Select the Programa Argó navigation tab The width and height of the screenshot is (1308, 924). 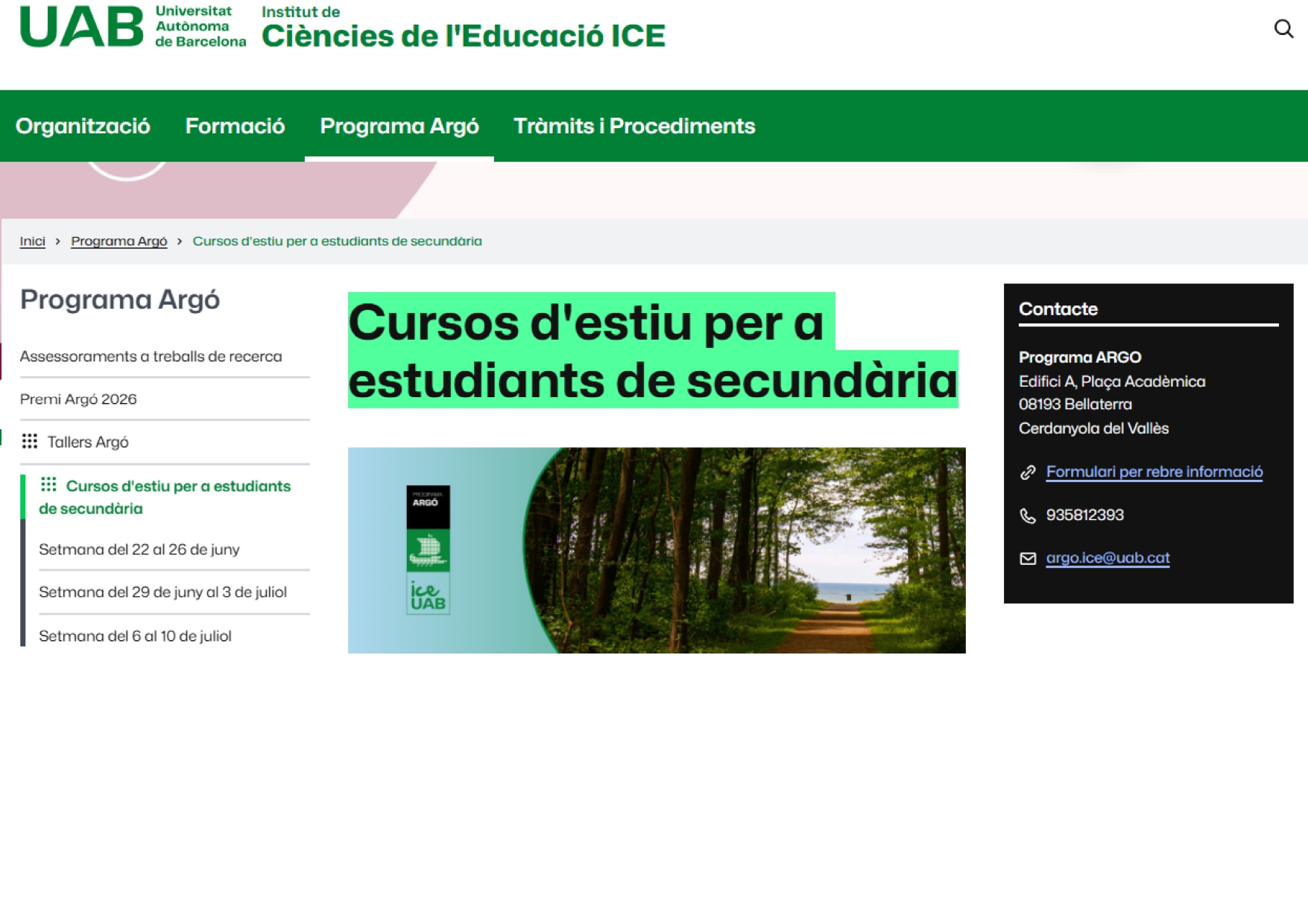click(x=399, y=126)
